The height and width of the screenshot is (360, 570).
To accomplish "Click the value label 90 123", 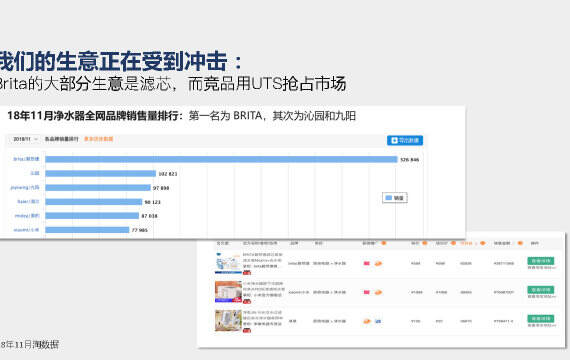I will click(x=152, y=202).
